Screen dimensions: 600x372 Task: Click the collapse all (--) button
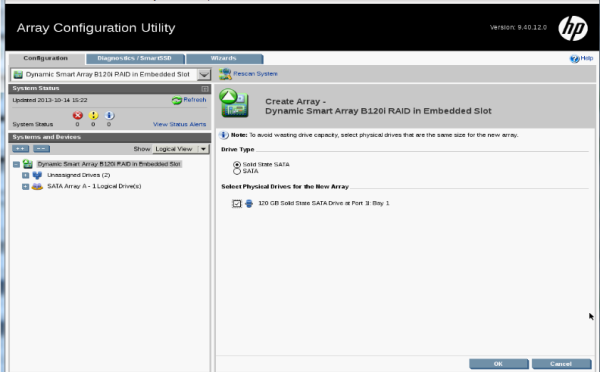41,148
